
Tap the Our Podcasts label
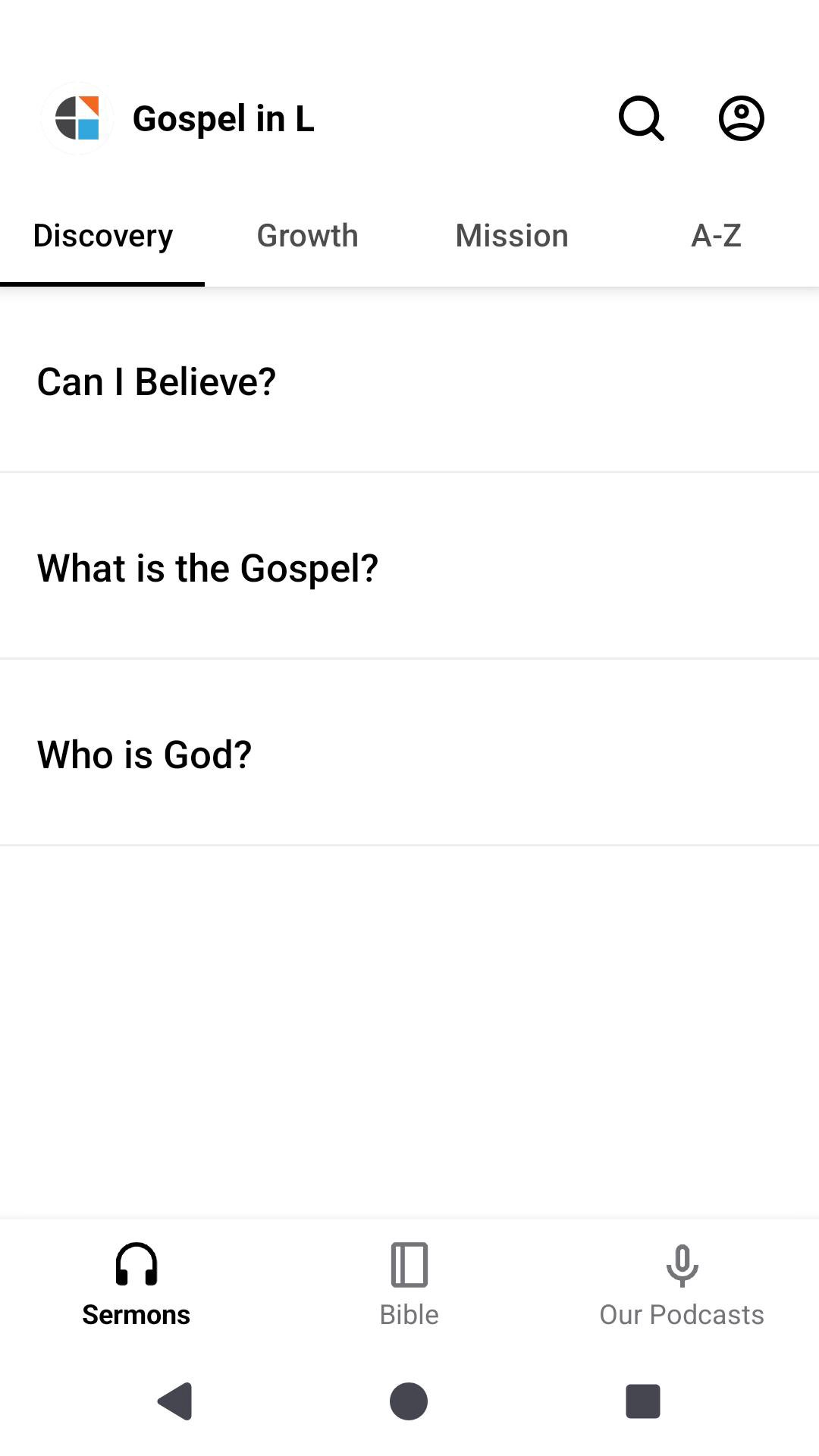[682, 1314]
